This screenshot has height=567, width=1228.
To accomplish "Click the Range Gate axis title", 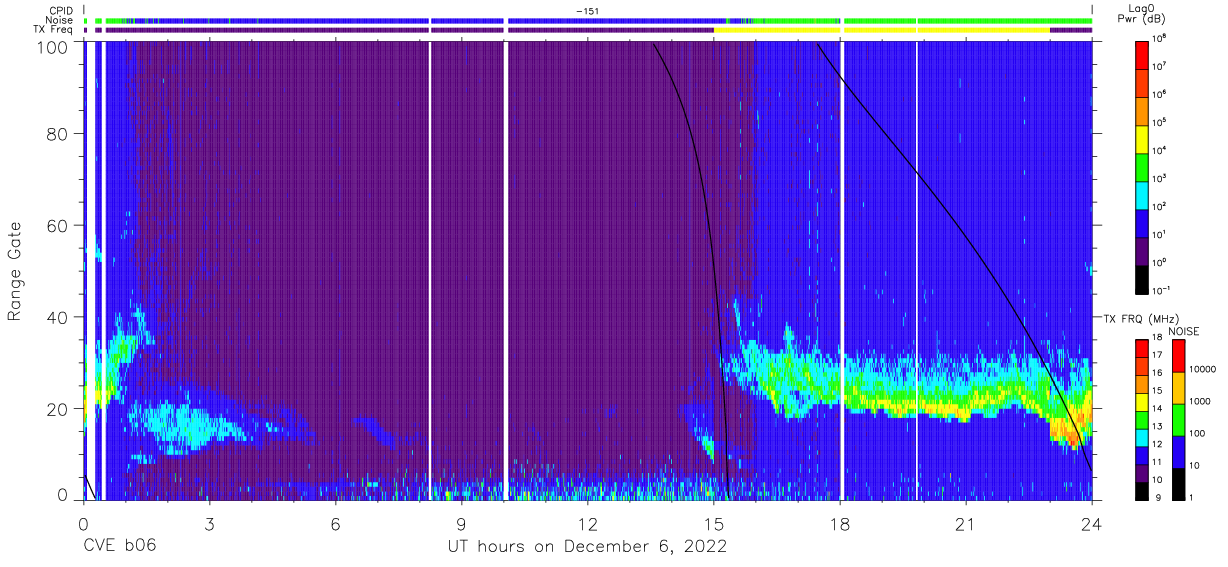I will 15,271.
